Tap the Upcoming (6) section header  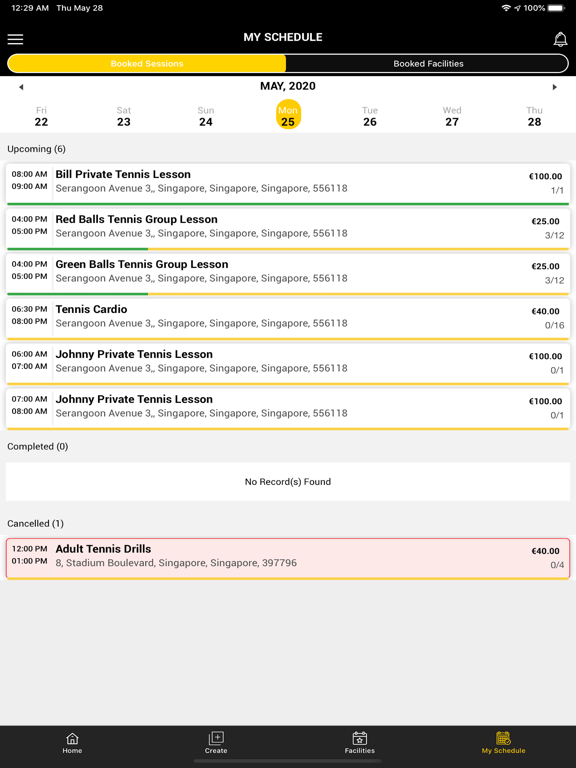[x=36, y=149]
